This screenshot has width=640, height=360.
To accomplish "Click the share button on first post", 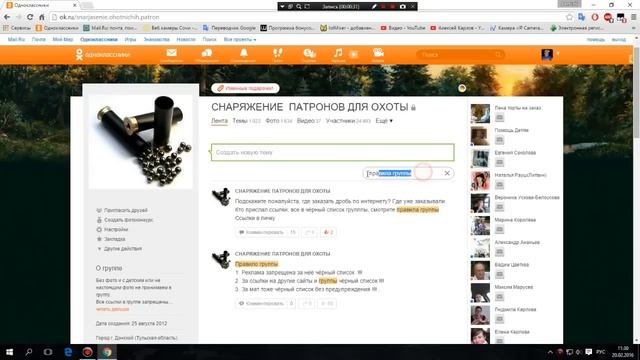I will pos(309,232).
